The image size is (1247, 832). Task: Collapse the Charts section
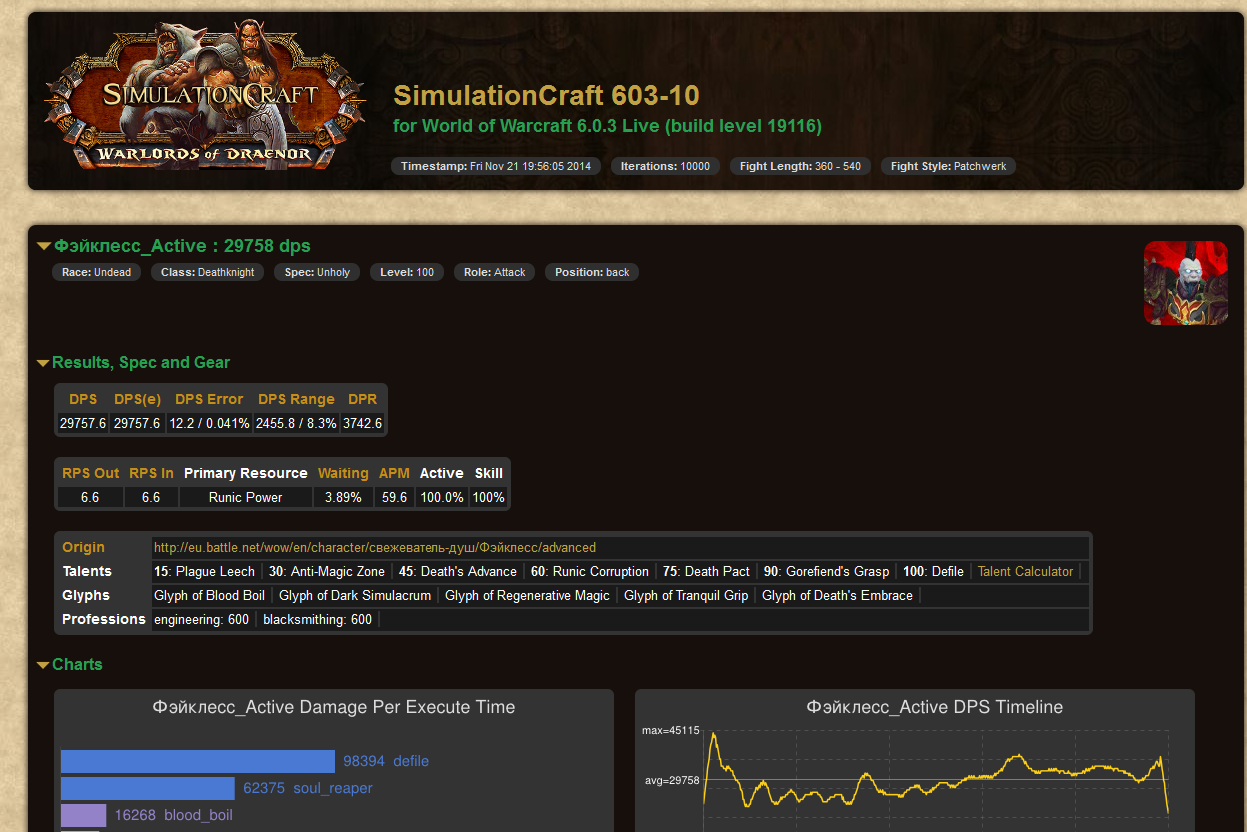click(x=70, y=665)
